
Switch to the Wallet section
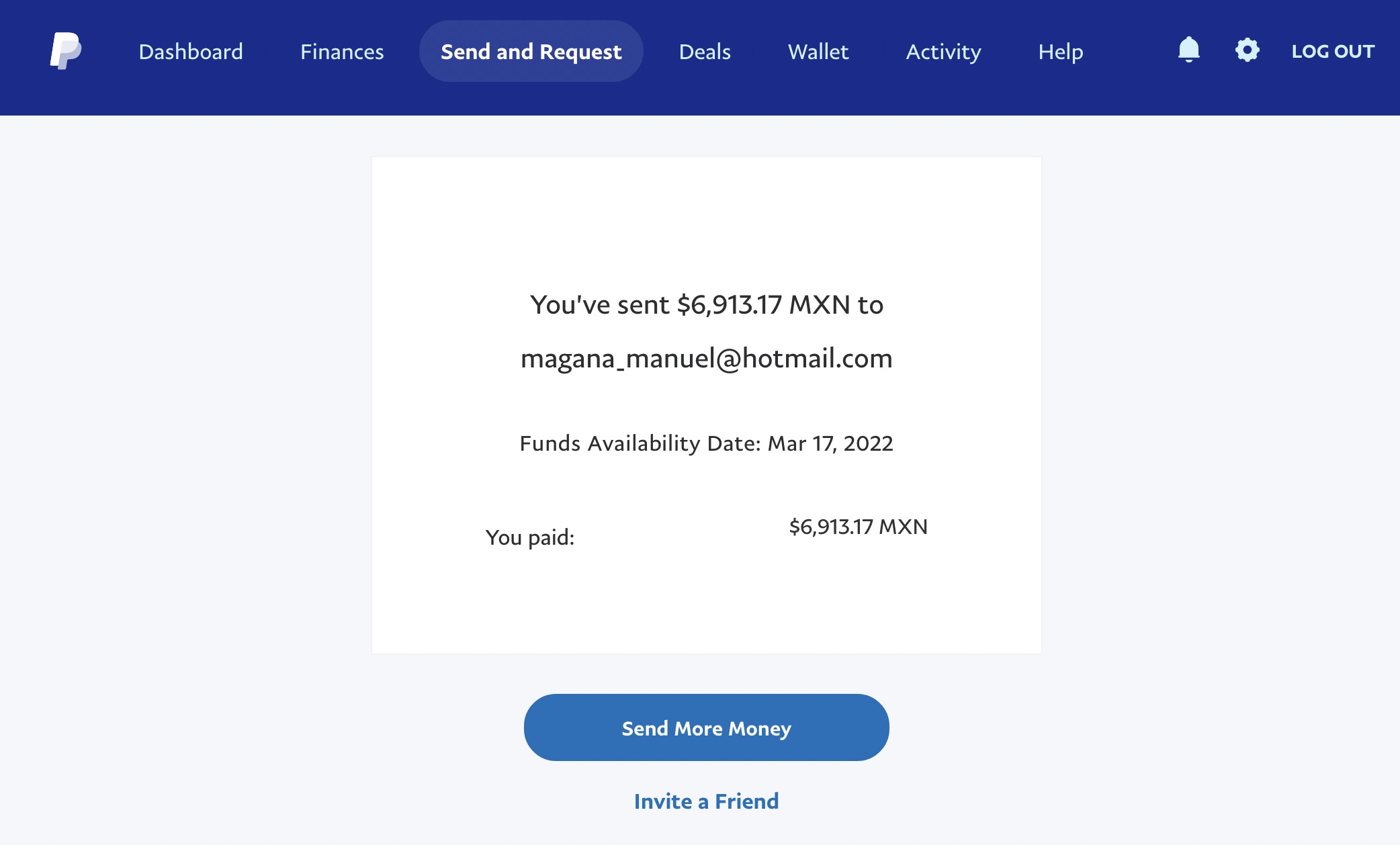coord(818,52)
